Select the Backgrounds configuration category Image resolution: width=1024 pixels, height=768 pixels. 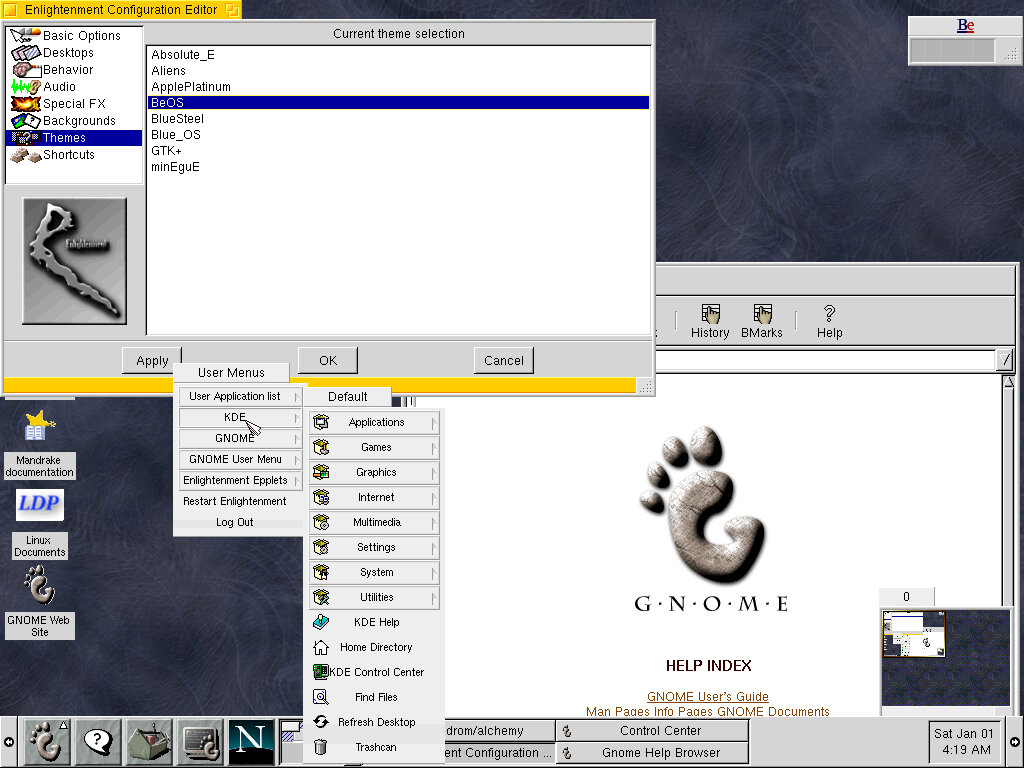click(78, 121)
